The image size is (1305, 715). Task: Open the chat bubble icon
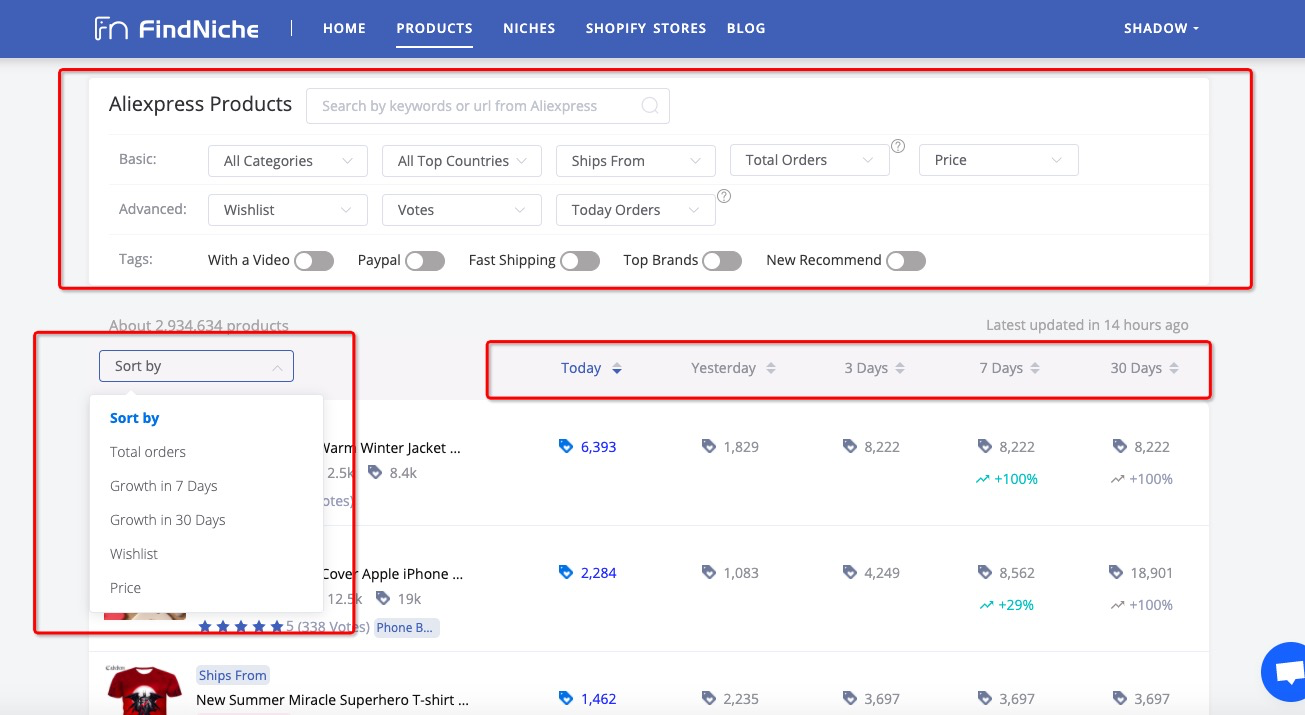click(1289, 672)
